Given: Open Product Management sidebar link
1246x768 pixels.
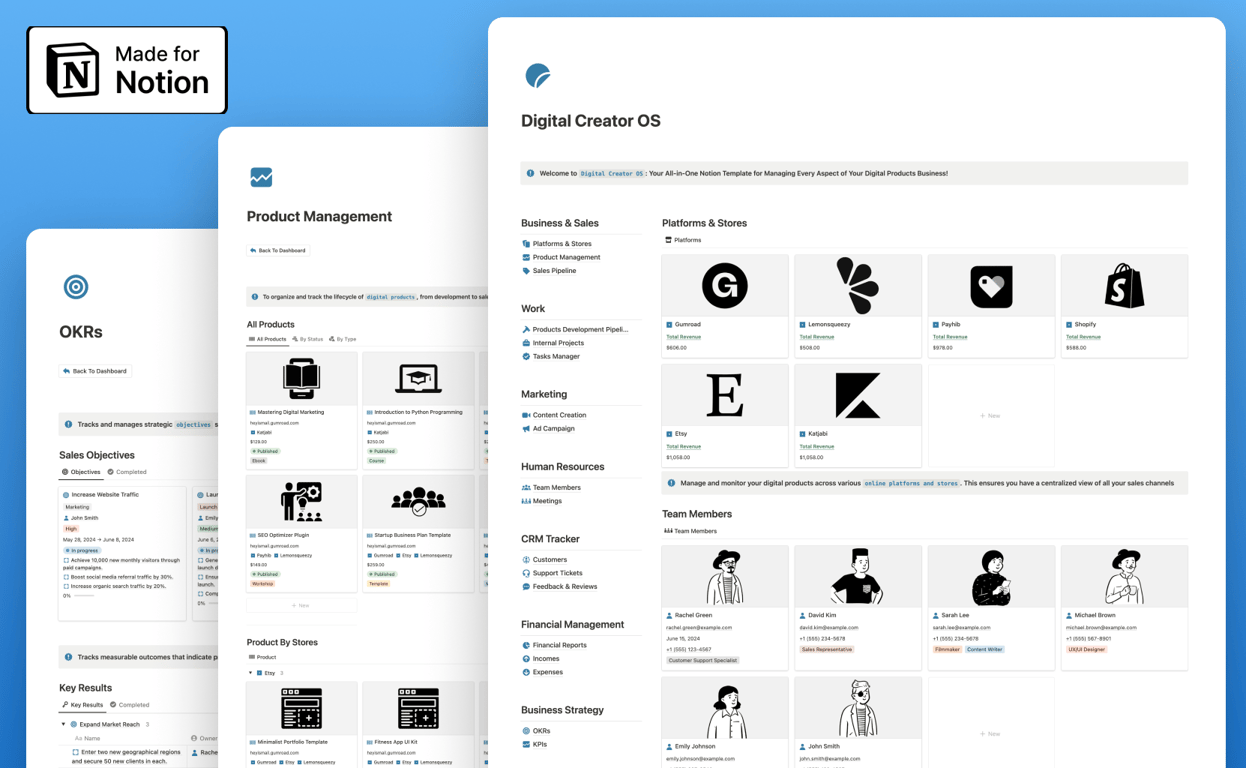Looking at the screenshot, I should (566, 257).
